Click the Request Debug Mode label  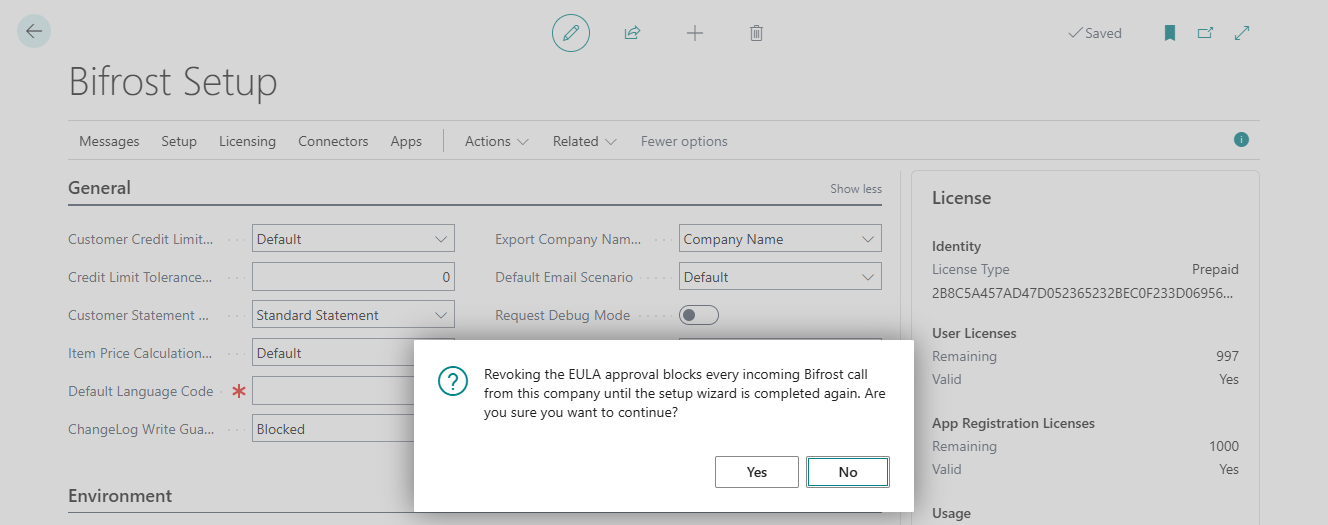tap(563, 315)
